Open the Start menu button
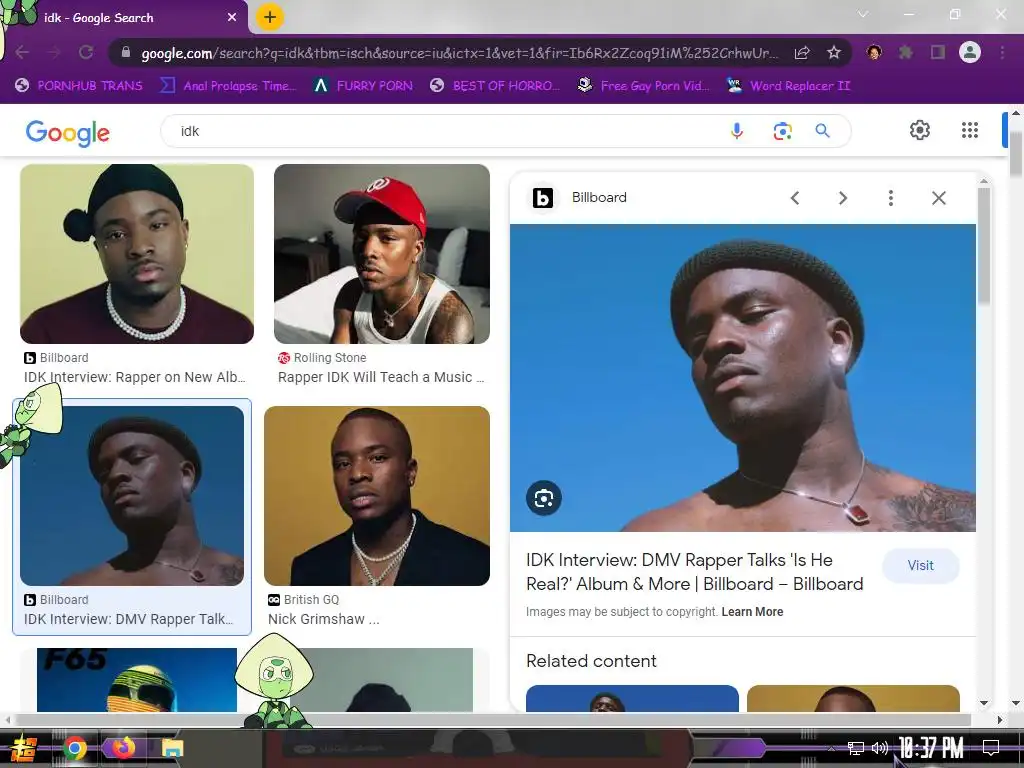1024x768 pixels. click(24, 748)
